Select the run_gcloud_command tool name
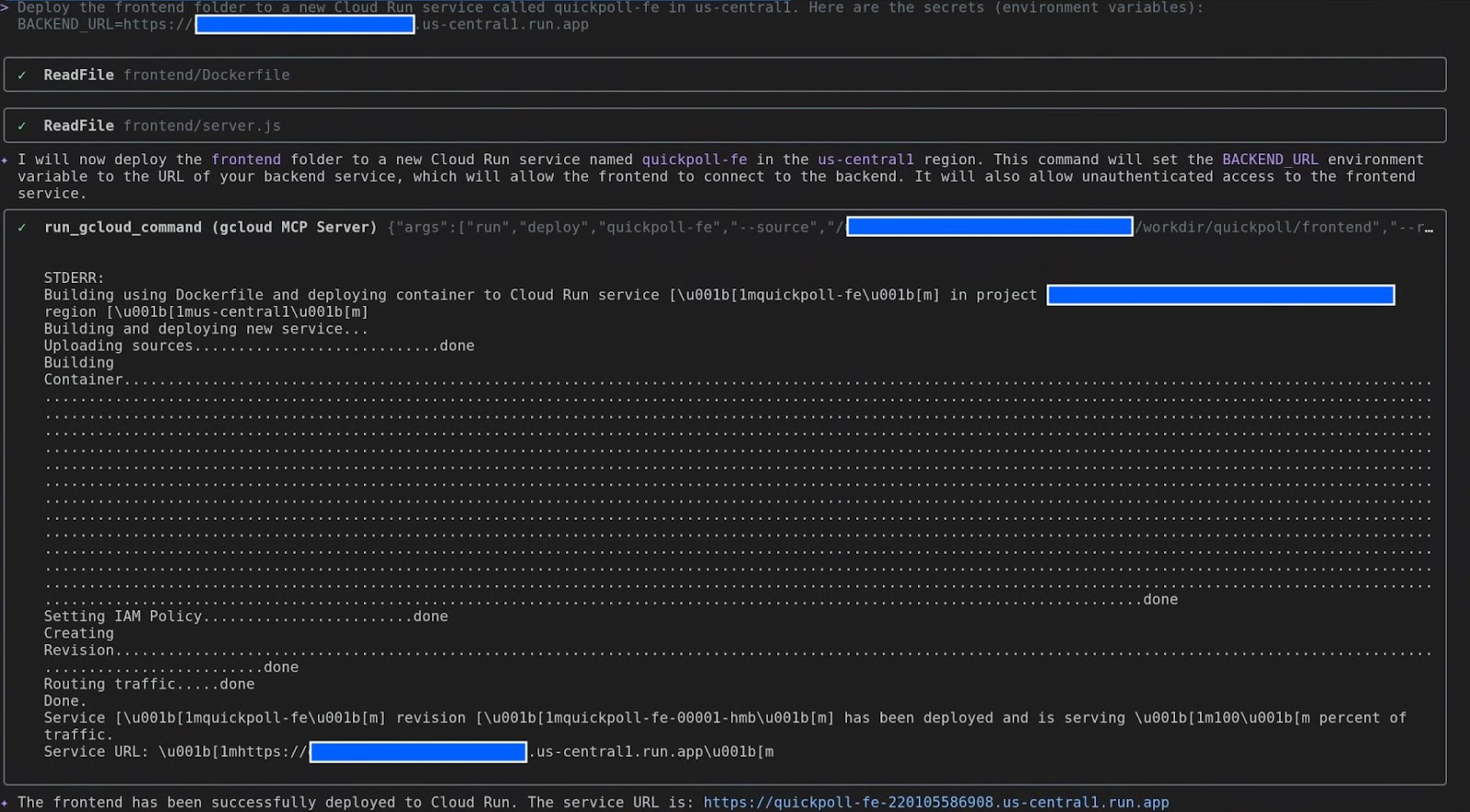Viewport: 1470px width, 812px height. click(x=122, y=228)
